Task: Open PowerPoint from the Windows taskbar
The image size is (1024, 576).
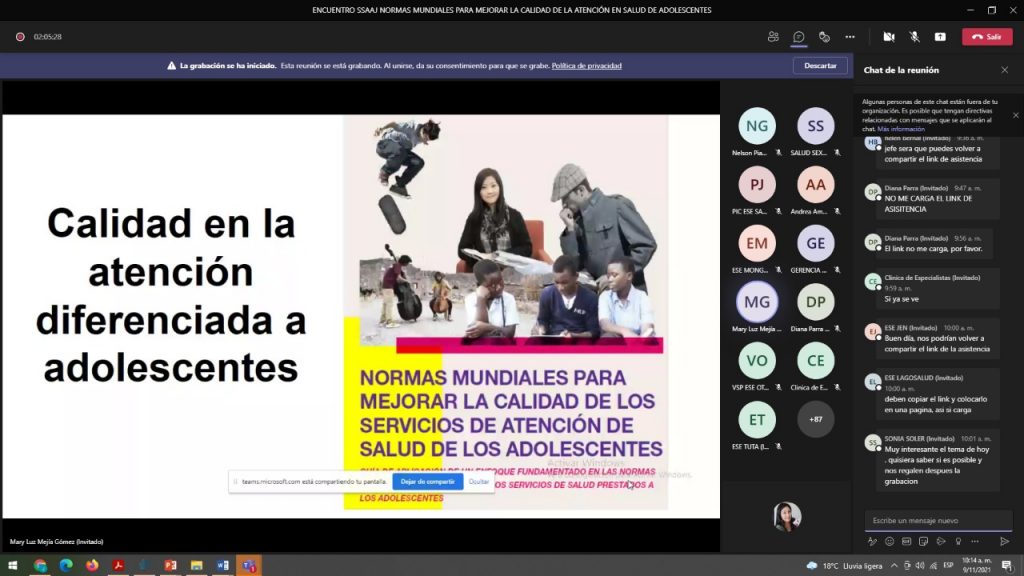Action: click(x=170, y=566)
